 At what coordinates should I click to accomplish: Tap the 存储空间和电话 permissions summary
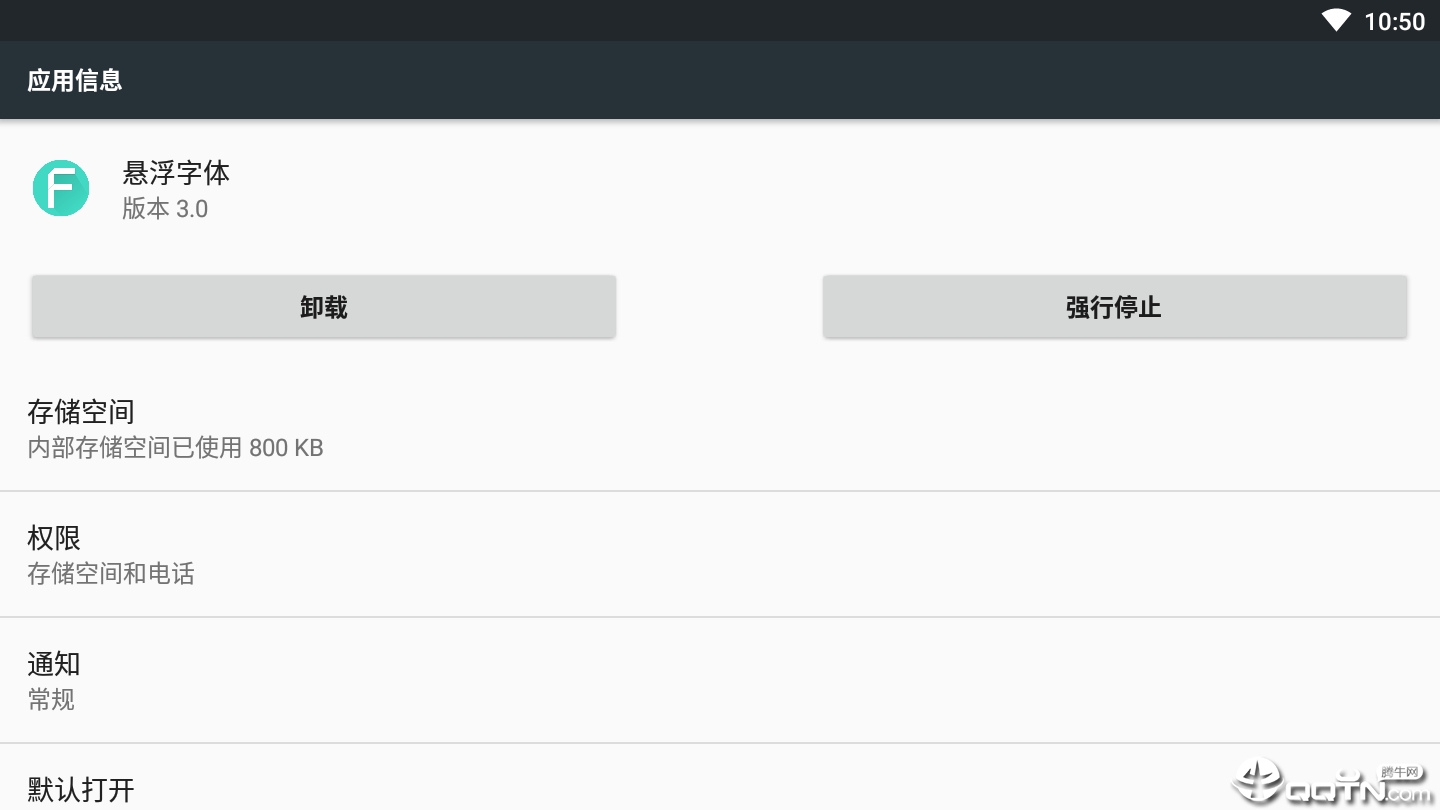(x=111, y=574)
